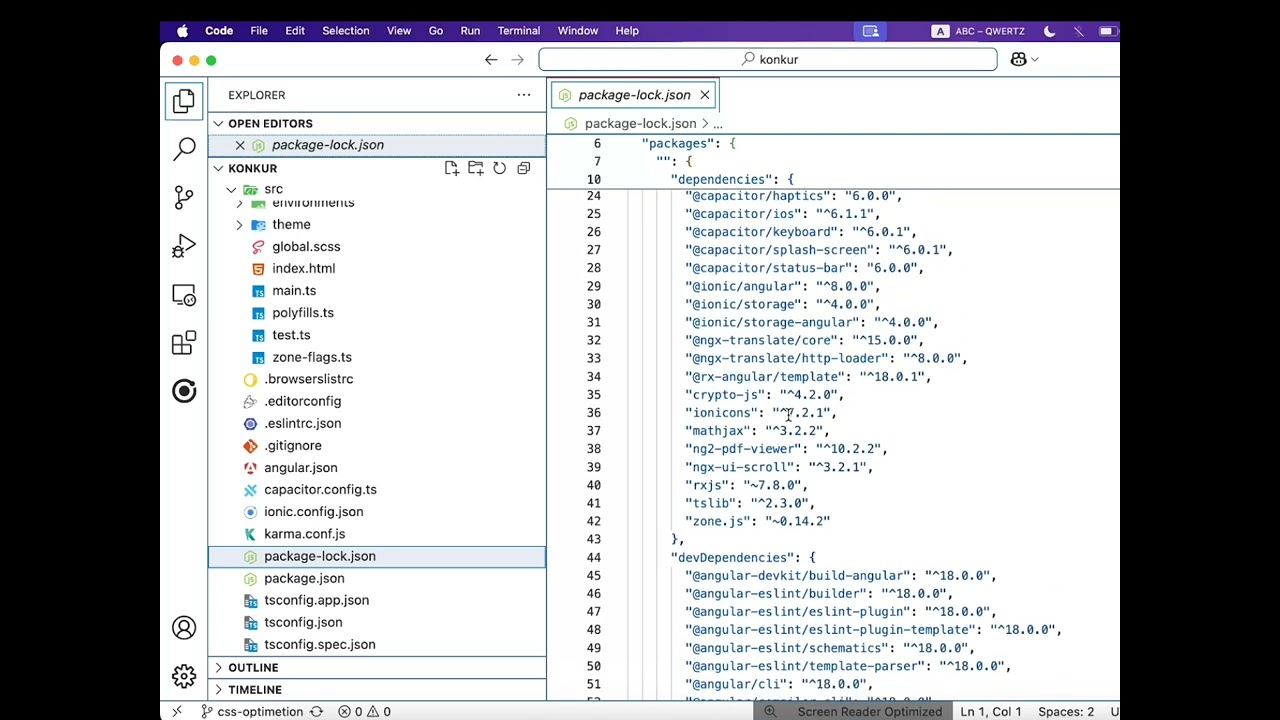Screen dimensions: 1280x720
Task: Click the breadcrumb ellipsis segment
Action: coord(718,123)
